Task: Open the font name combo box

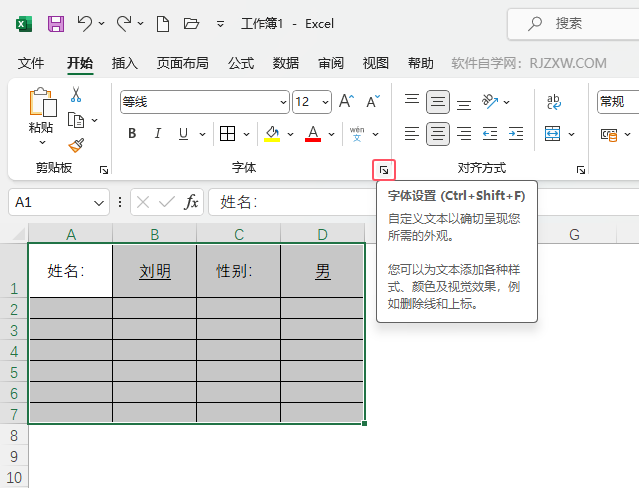Action: point(205,102)
